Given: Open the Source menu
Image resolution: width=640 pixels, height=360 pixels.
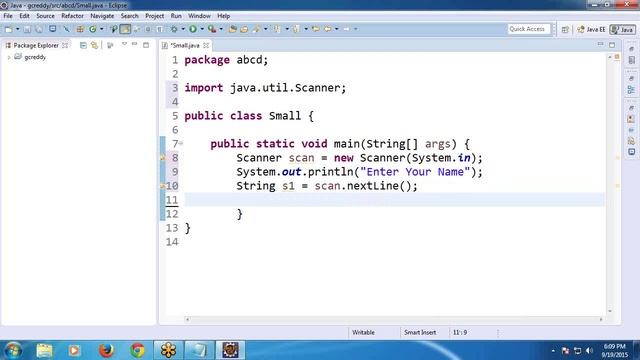Looking at the screenshot, I should pos(45,16).
